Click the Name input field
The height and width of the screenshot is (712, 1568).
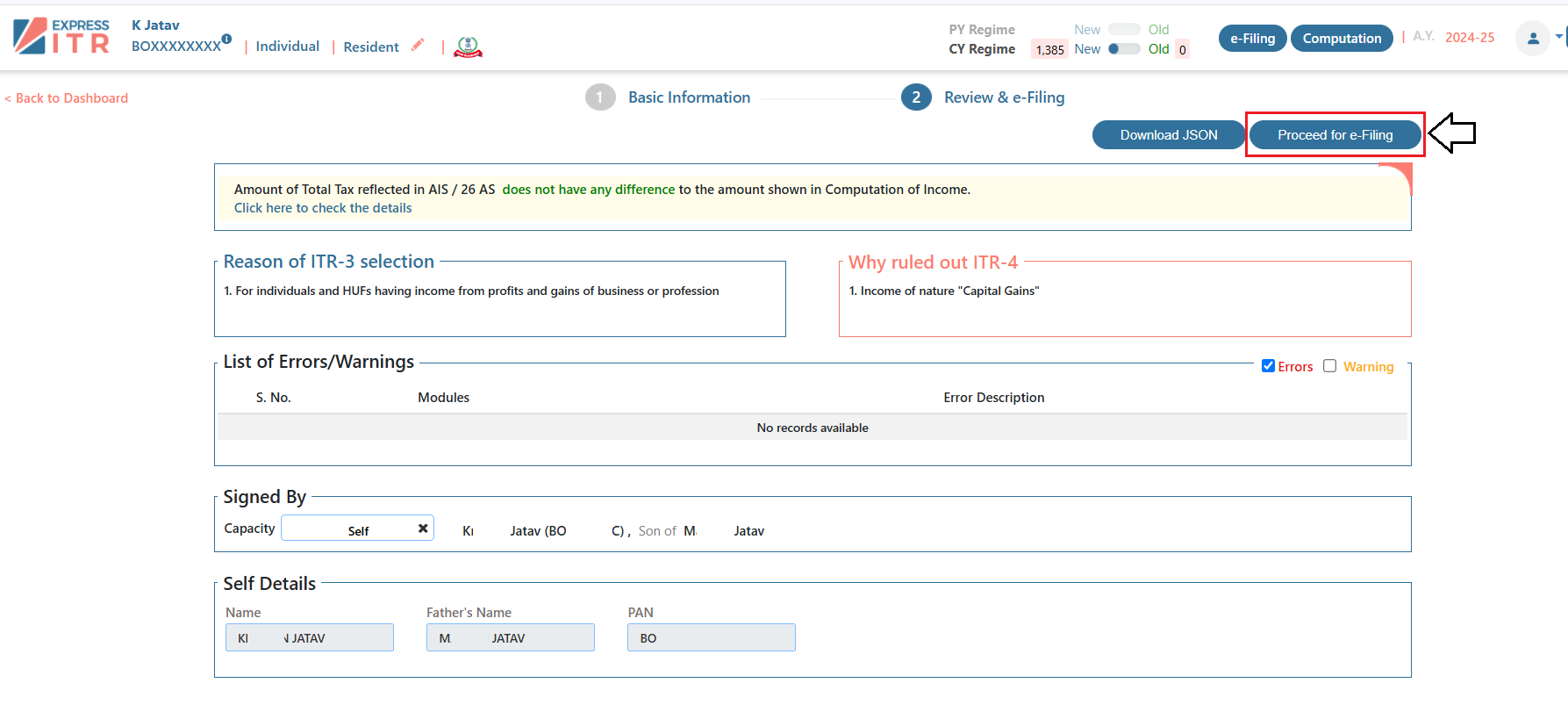click(310, 637)
